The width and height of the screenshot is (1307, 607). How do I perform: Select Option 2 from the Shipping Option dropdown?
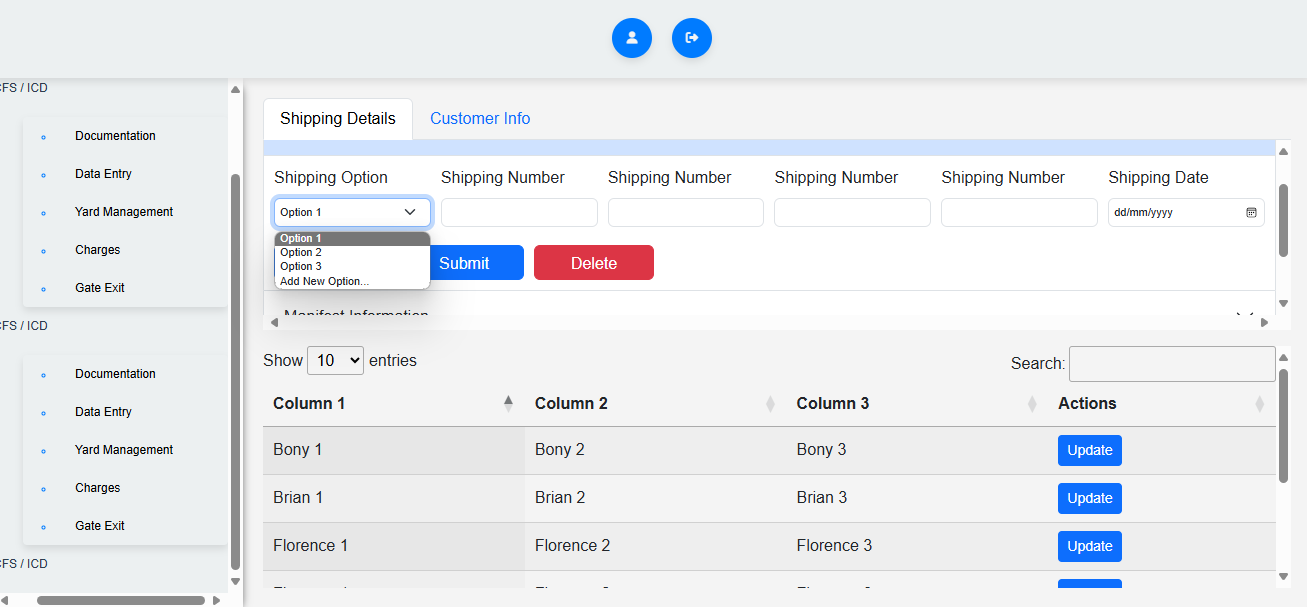tap(301, 252)
